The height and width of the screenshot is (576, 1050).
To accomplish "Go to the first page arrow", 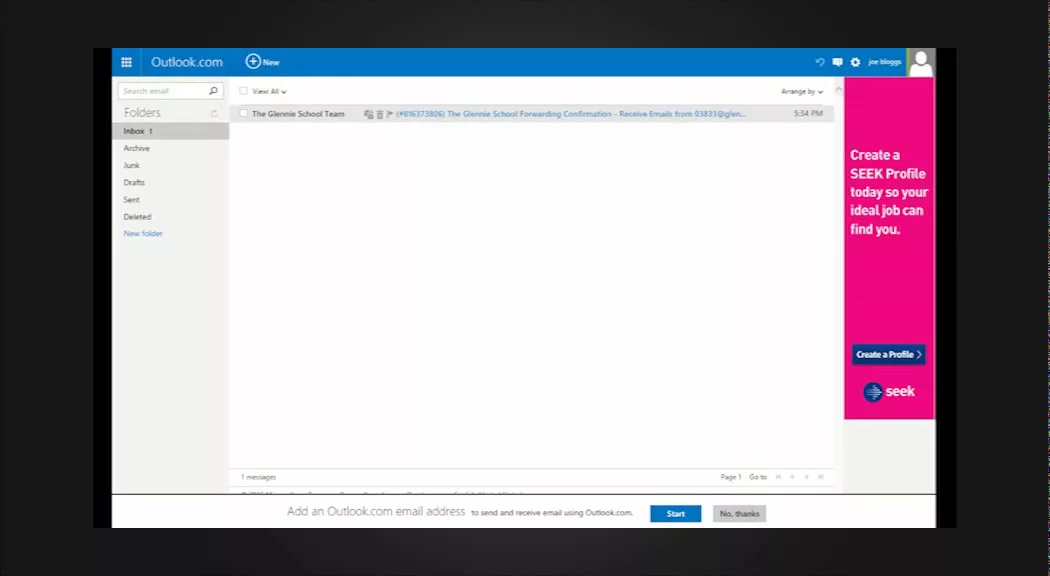I will pyautogui.click(x=778, y=477).
